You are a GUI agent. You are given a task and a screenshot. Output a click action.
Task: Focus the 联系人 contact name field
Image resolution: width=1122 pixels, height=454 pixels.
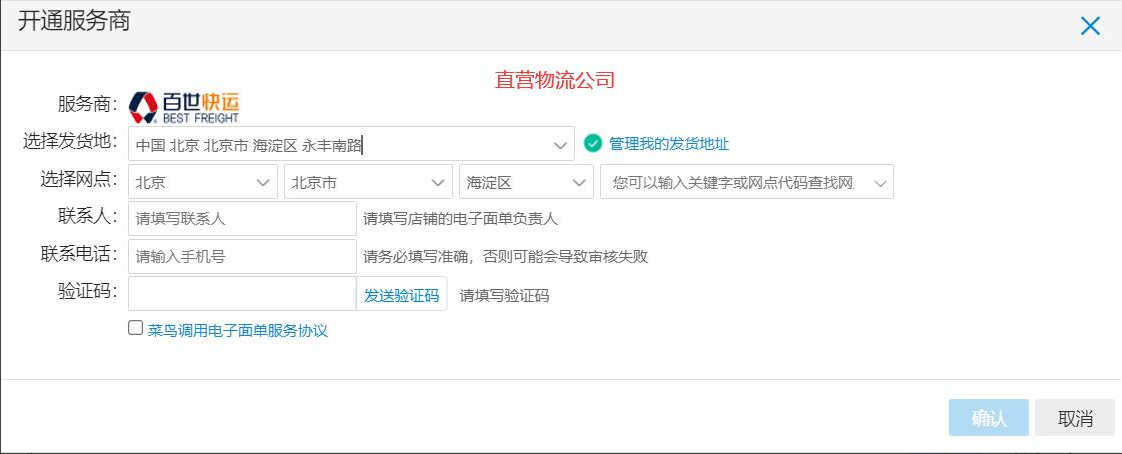click(x=242, y=219)
